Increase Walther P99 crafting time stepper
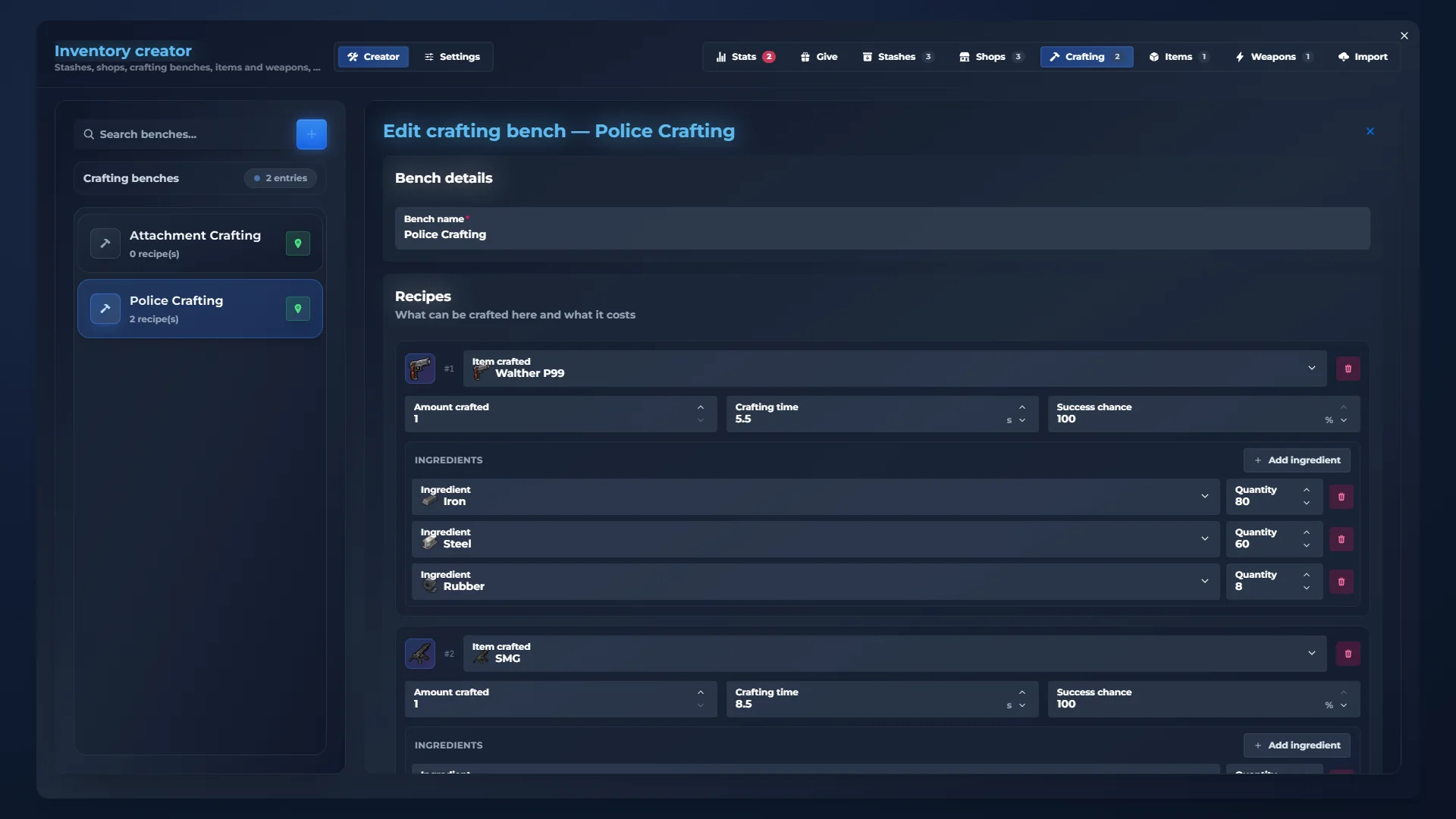1456x819 pixels. pos(1022,407)
